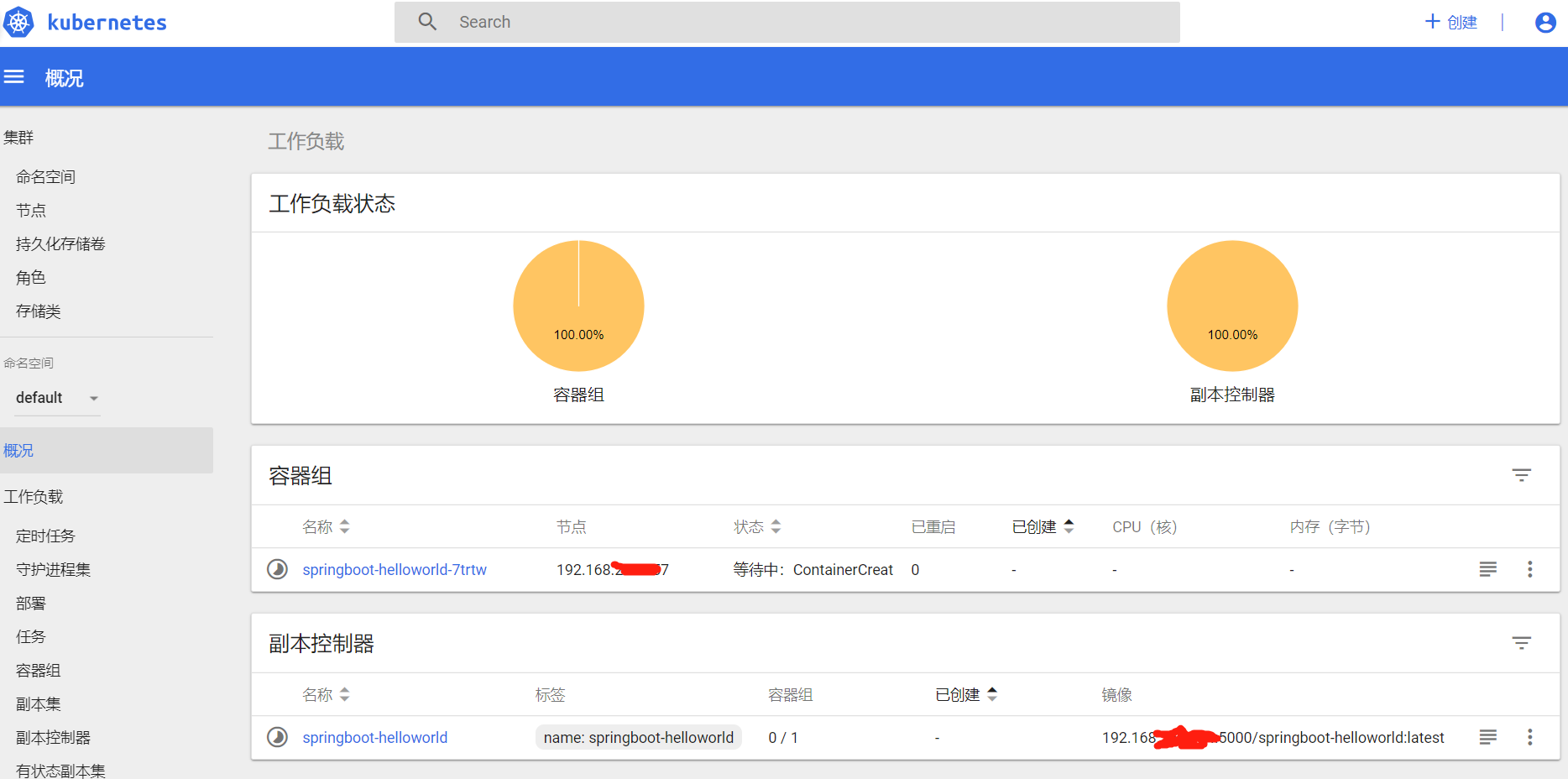The height and width of the screenshot is (779, 1568).
Task: Open 任务 sidebar item
Action: [30, 637]
